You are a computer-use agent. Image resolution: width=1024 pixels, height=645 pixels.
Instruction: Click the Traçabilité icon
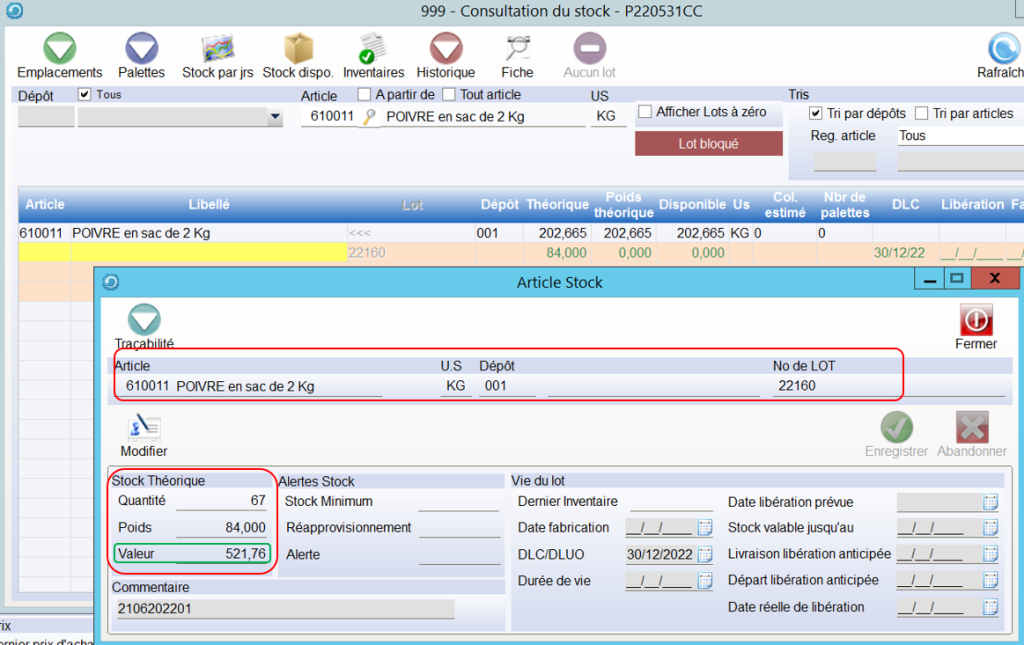[144, 320]
